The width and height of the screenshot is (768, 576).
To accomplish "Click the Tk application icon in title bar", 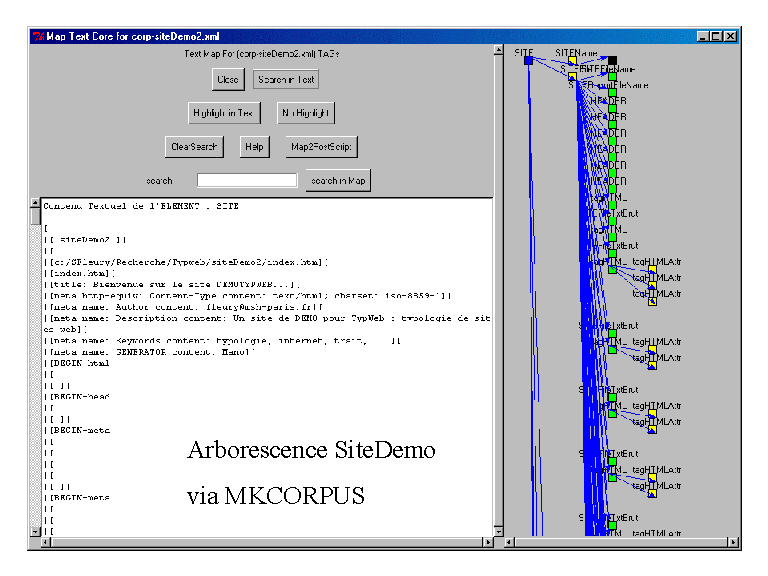I will click(x=38, y=36).
